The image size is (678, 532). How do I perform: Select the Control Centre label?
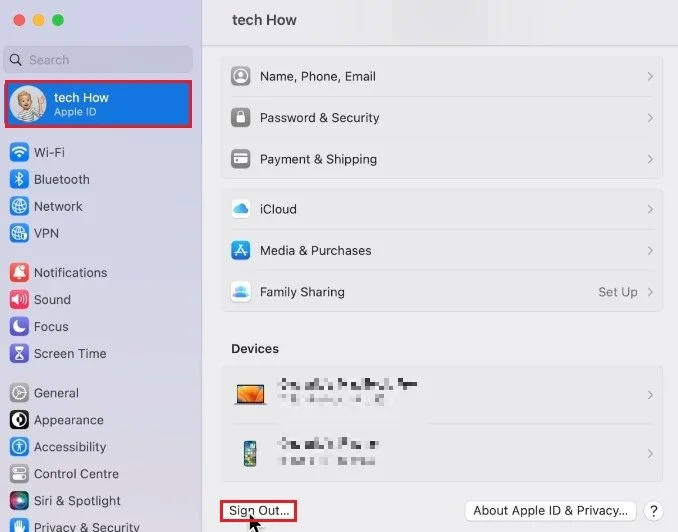click(x=76, y=474)
